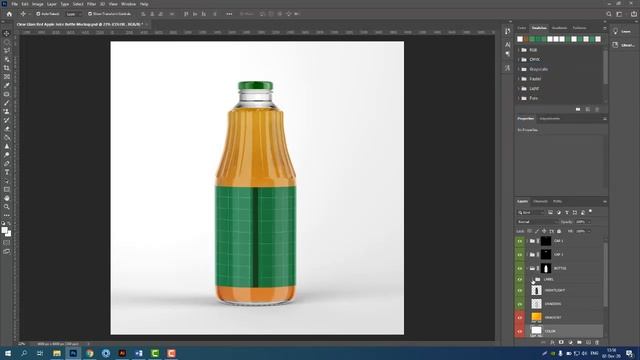Image resolution: width=640 pixels, height=360 pixels.
Task: Click the three dots more-options icon in options bar
Action: [229, 14]
